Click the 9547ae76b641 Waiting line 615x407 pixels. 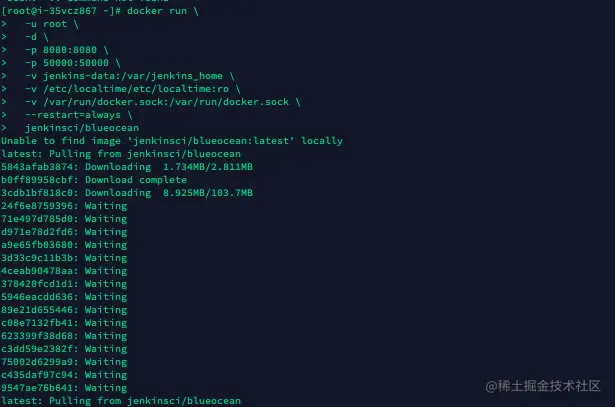point(64,388)
